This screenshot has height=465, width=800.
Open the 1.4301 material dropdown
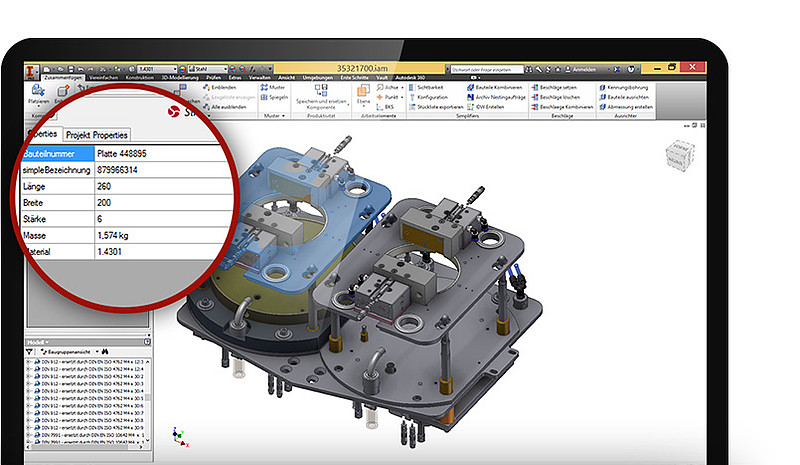tap(175, 69)
